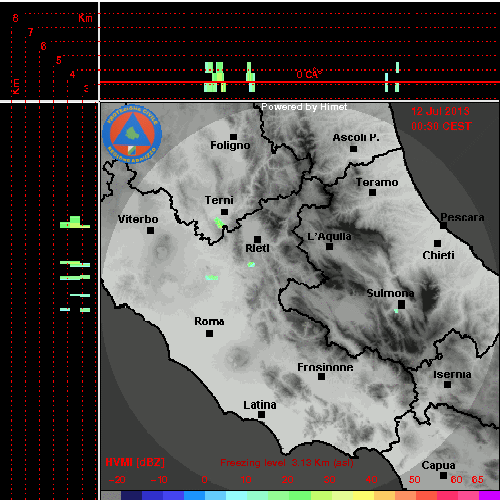The height and width of the screenshot is (500, 500).
Task: Click the Frosinone city marker square
Action: click(x=322, y=377)
